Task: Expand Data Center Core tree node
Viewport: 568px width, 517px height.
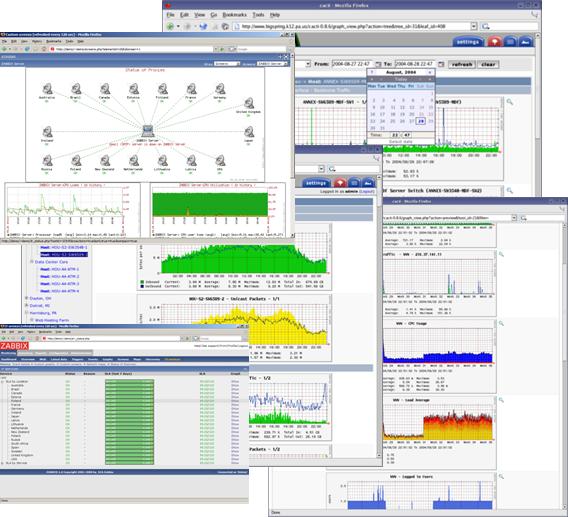Action: pos(32,262)
